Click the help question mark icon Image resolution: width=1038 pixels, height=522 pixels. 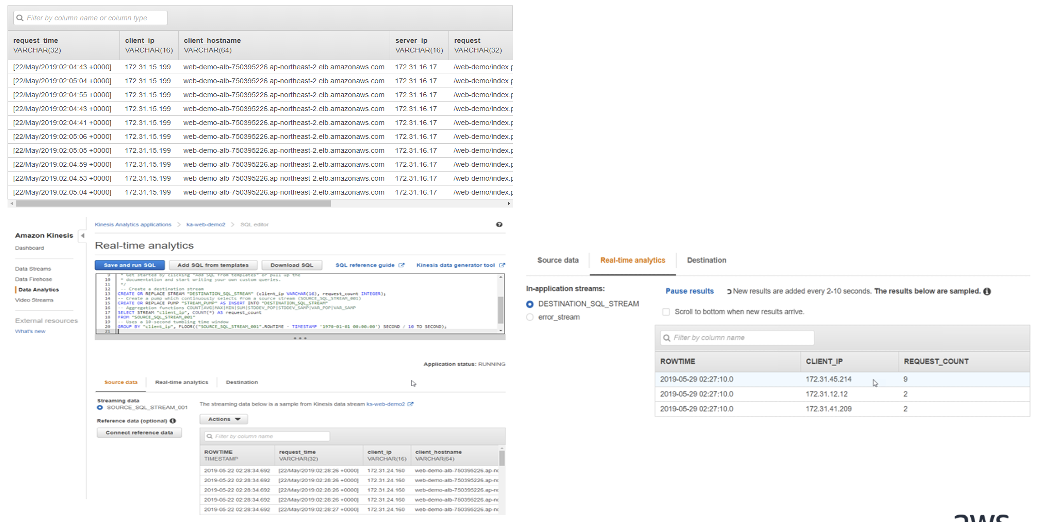click(499, 225)
